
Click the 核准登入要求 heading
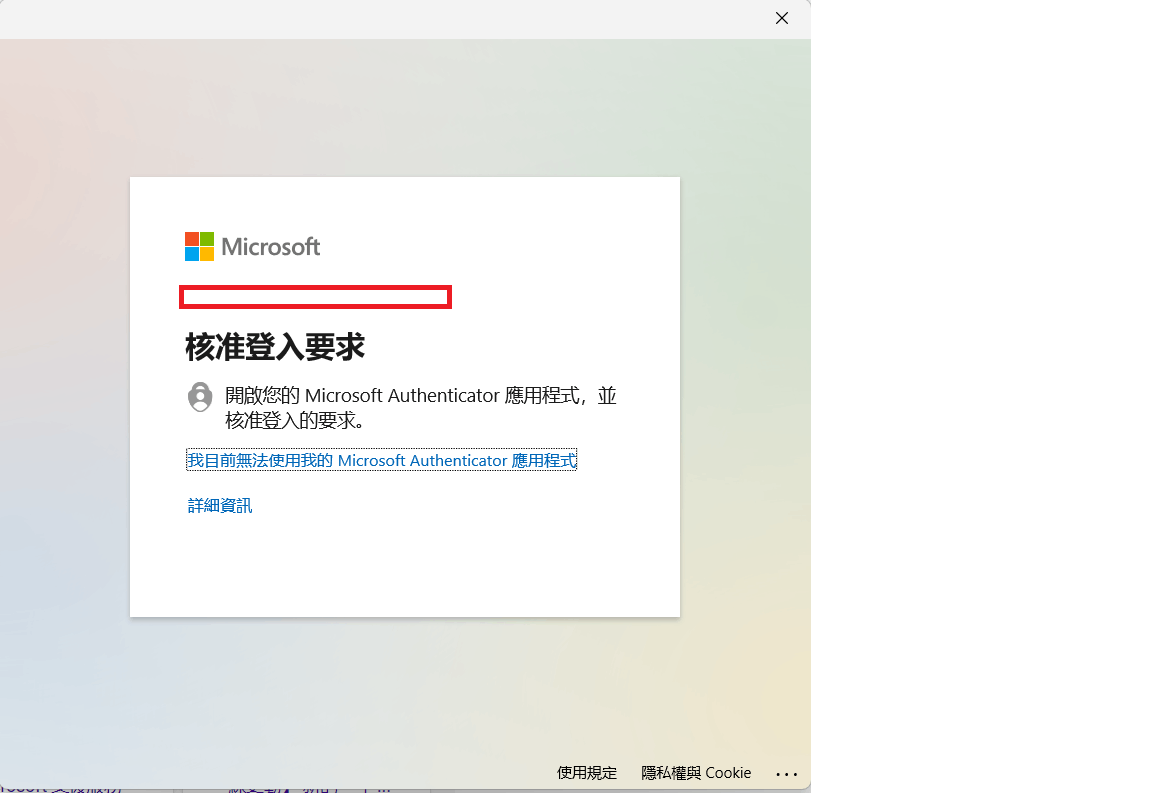click(275, 347)
